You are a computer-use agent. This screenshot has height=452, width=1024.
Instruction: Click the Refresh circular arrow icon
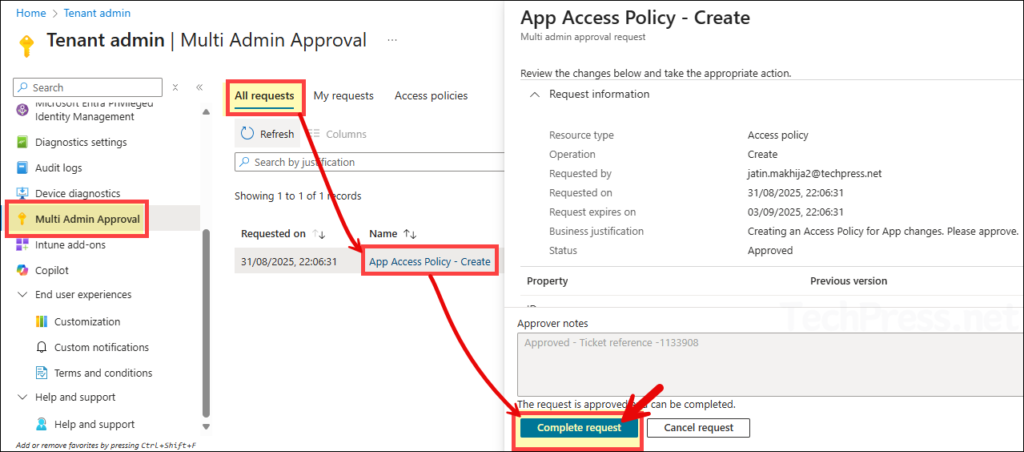[x=248, y=134]
